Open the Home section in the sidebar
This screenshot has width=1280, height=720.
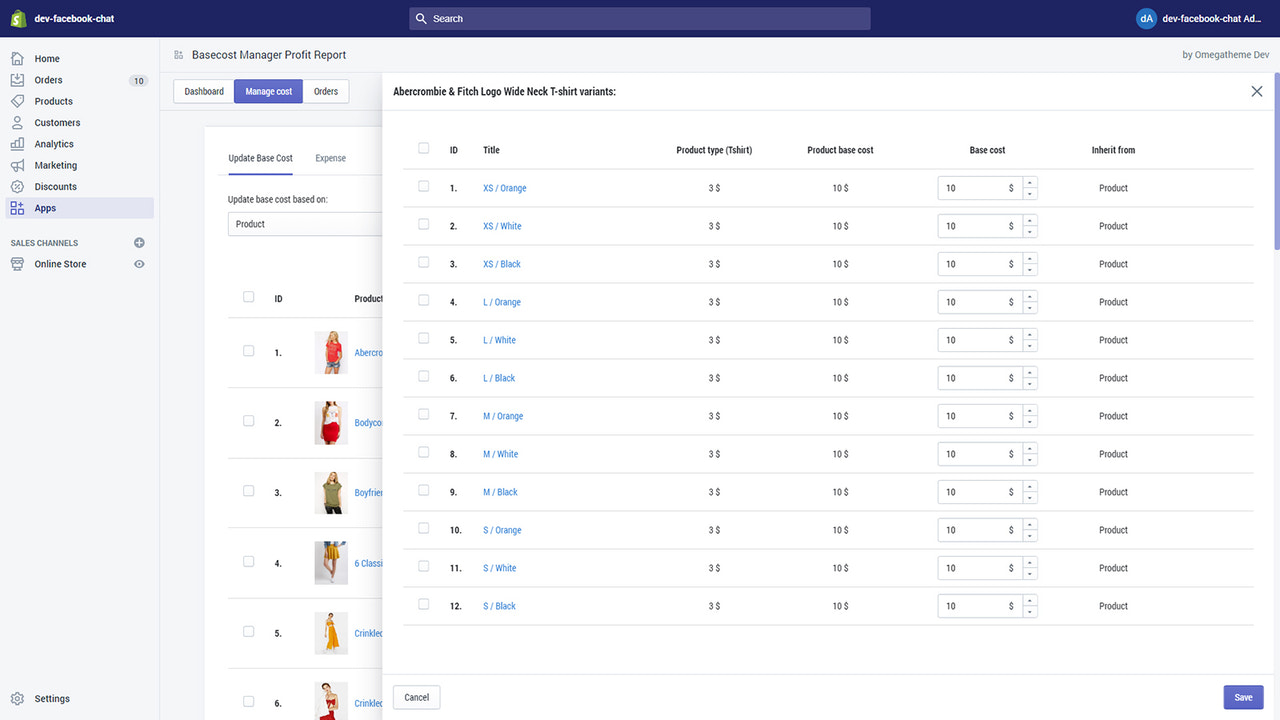[x=45, y=58]
